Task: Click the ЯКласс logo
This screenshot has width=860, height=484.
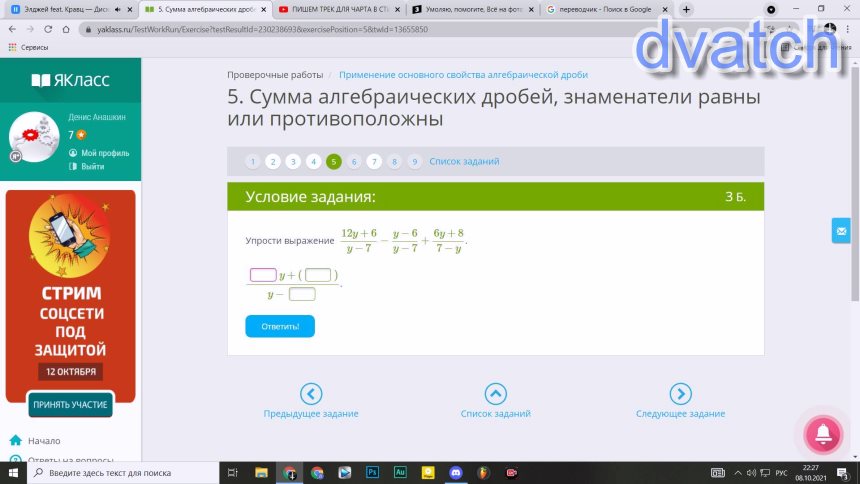Action: (70, 80)
